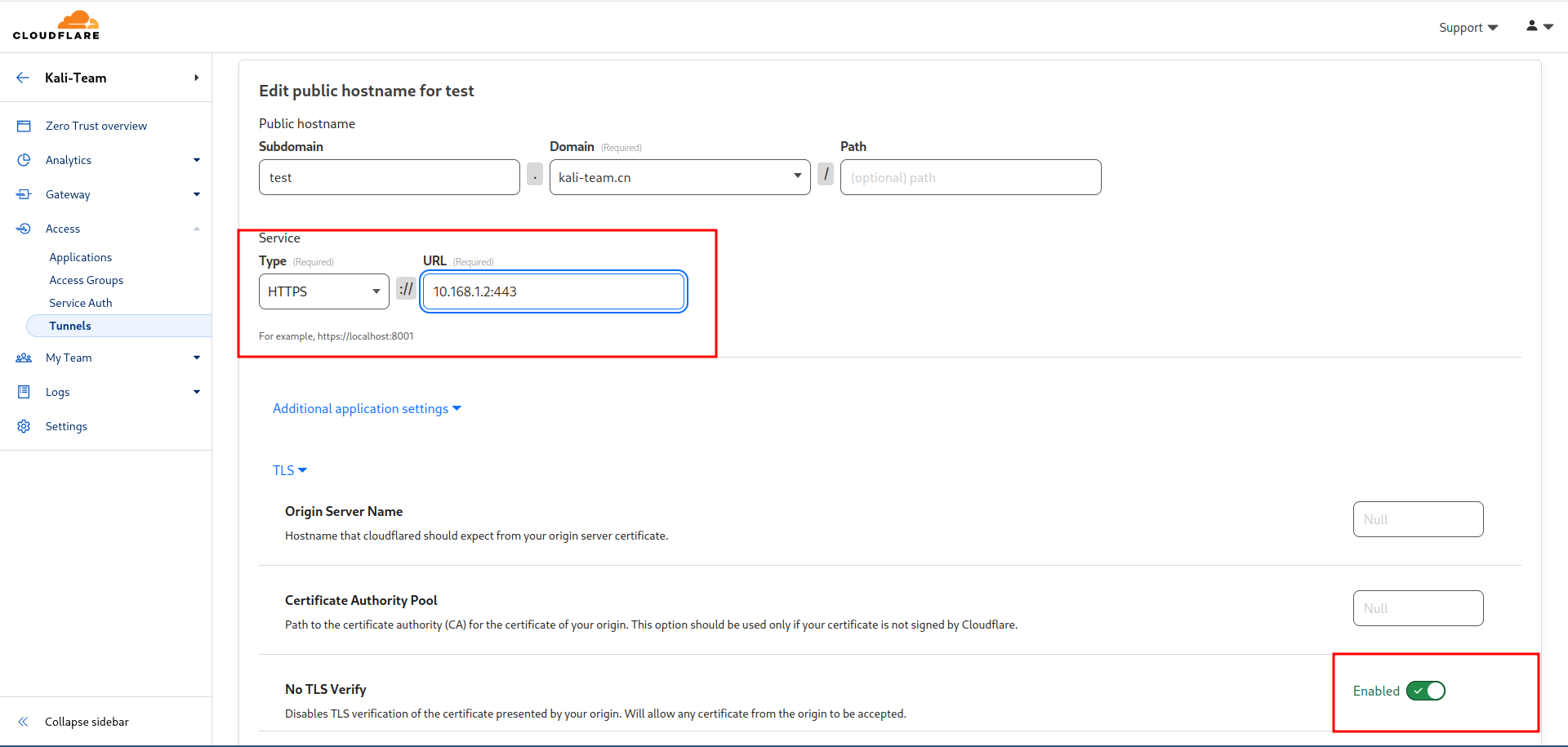Collapse the Access submenu arrow
1568x747 pixels.
tap(197, 229)
